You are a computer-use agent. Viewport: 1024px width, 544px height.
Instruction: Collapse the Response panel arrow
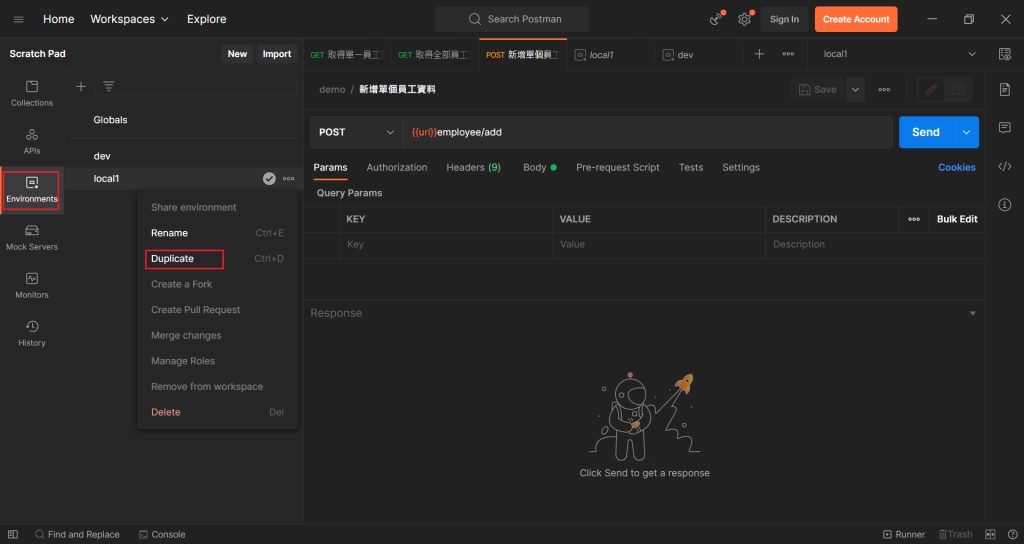(x=972, y=313)
